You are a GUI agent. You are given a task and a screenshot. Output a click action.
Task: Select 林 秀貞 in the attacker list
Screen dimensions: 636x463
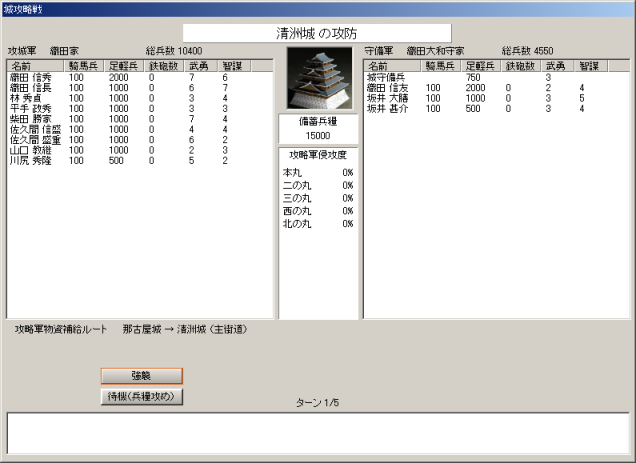pos(29,98)
